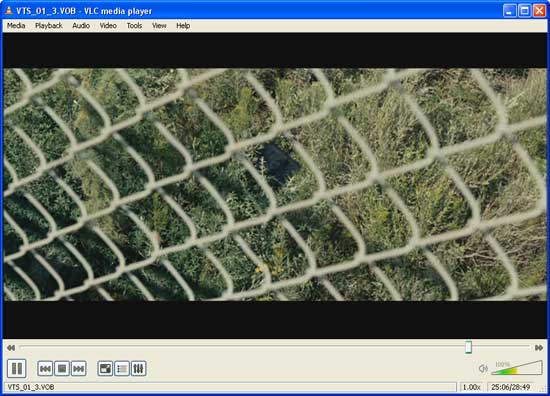Click the VLC cone icon in title bar
The height and width of the screenshot is (396, 550).
[x=9, y=11]
